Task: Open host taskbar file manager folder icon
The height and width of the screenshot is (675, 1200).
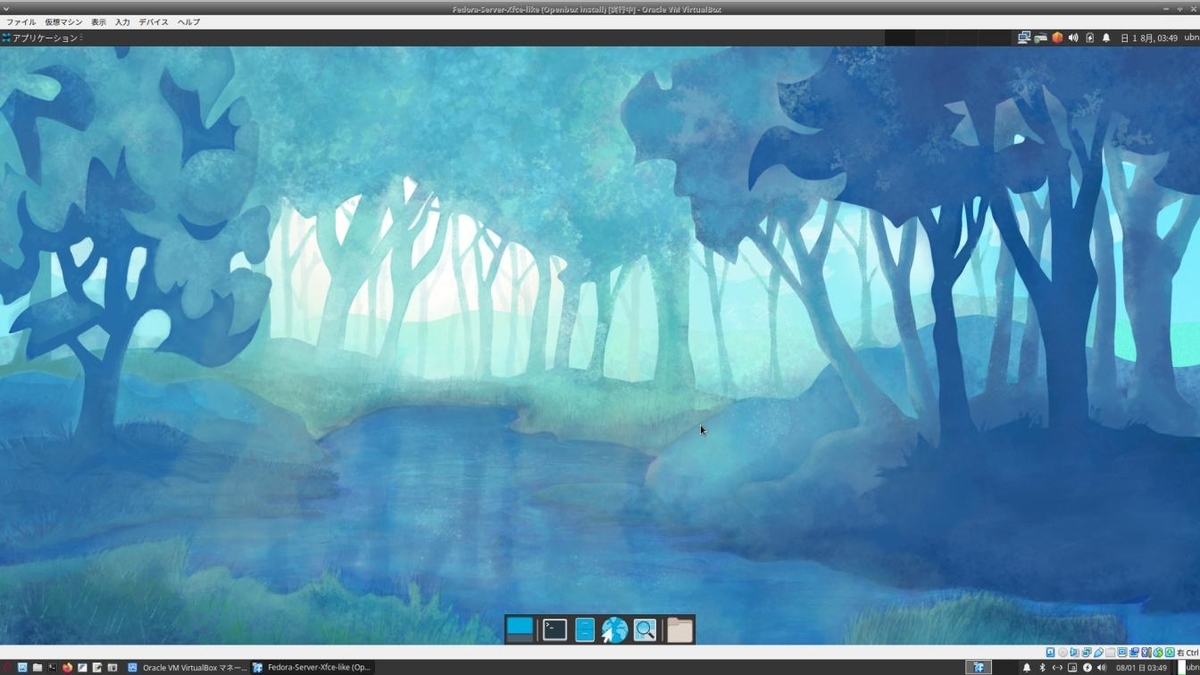Action: click(x=37, y=667)
